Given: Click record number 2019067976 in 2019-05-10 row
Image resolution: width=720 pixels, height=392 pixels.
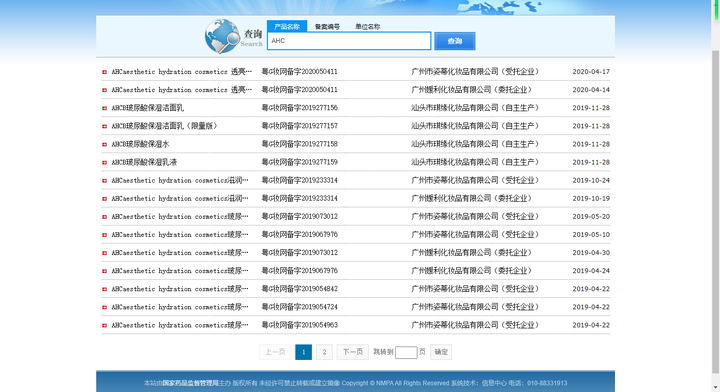Looking at the screenshot, I should click(x=299, y=235).
